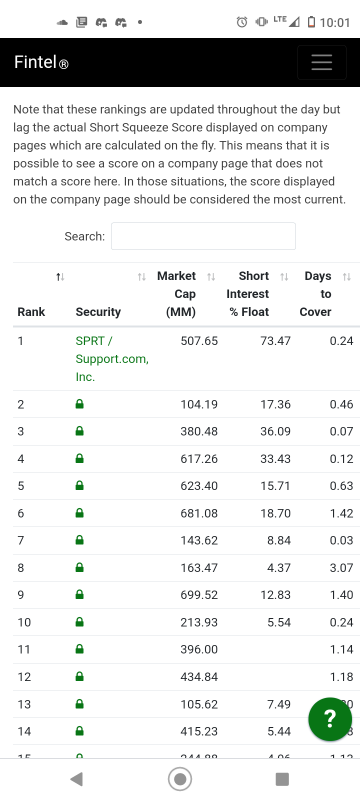360x800 pixels.
Task: Sort by Days to Cover arrows
Action: pos(347,277)
